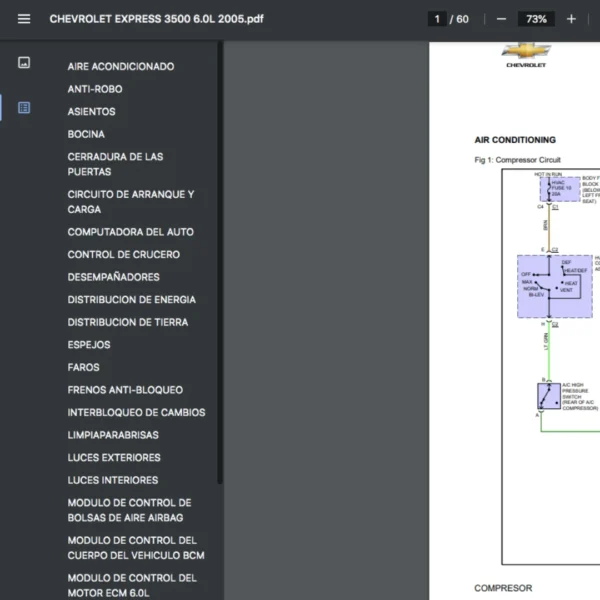
Task: Click the zoom in plus button
Action: (x=571, y=19)
